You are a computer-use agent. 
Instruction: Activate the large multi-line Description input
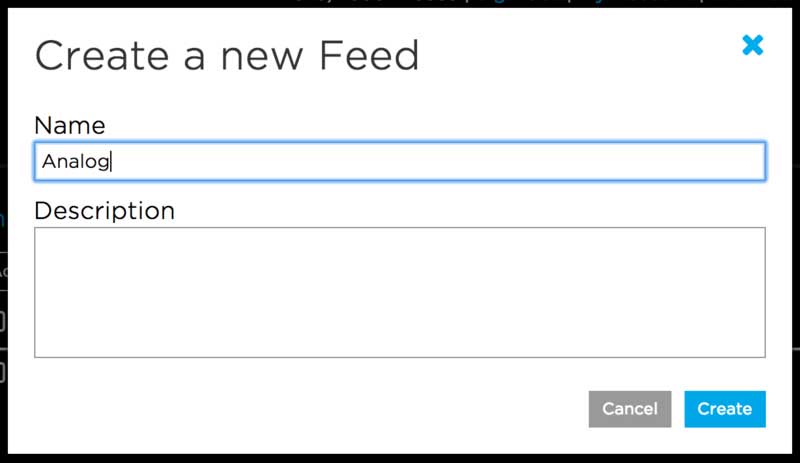coord(400,292)
